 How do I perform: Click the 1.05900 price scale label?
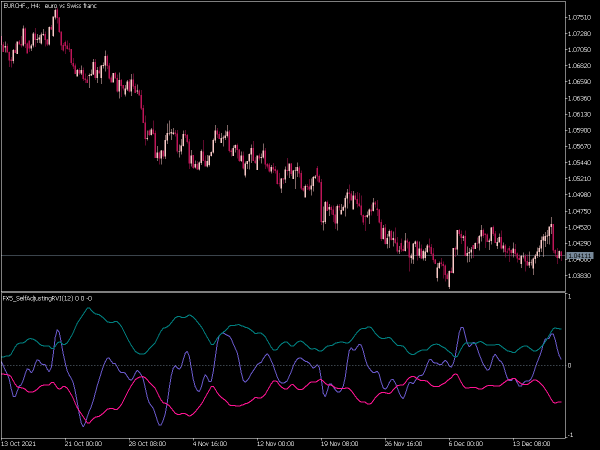(x=579, y=130)
